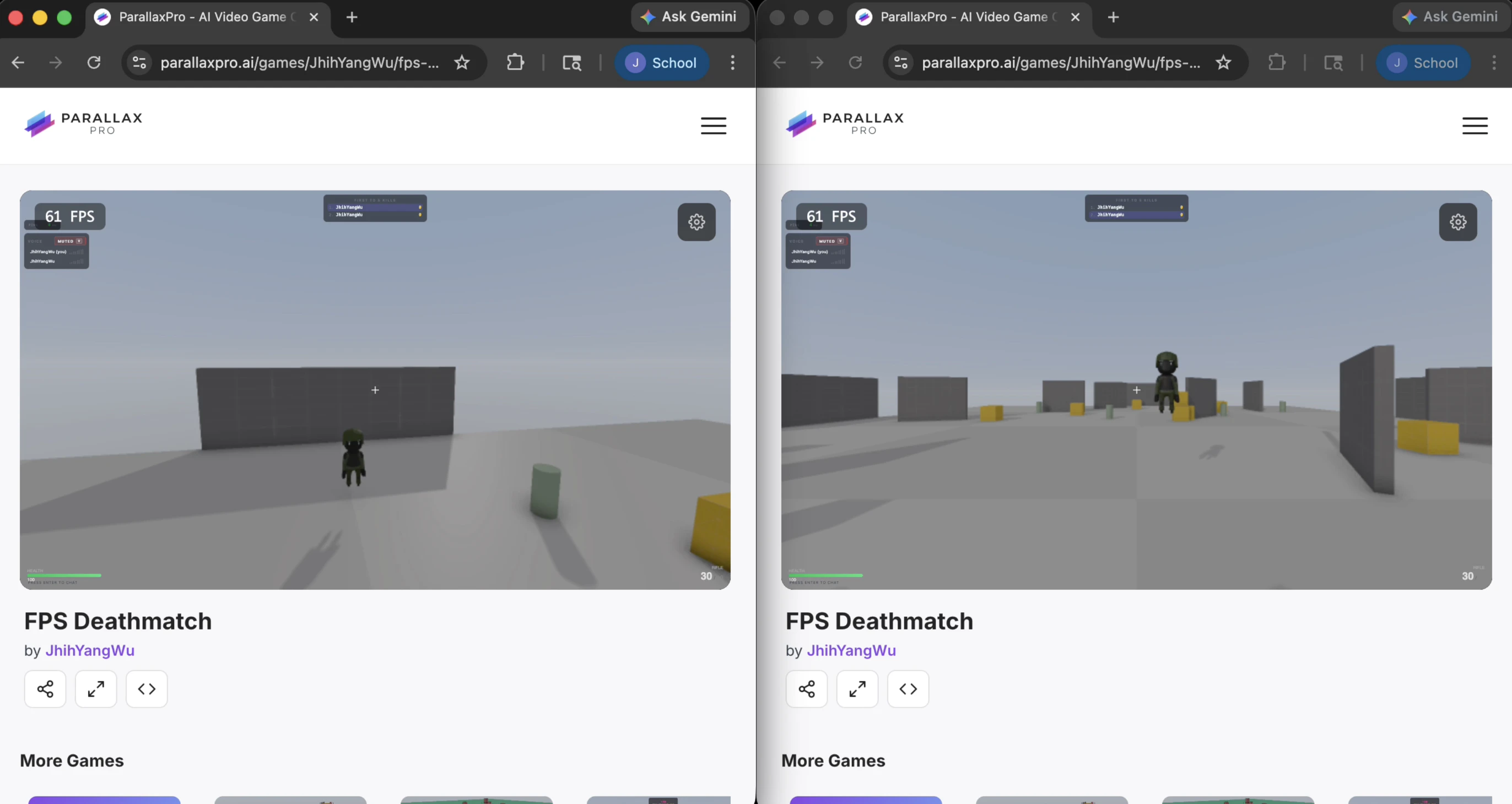This screenshot has width=1512, height=804.
Task: Click Ask Gemini button in left window
Action: [x=689, y=17]
